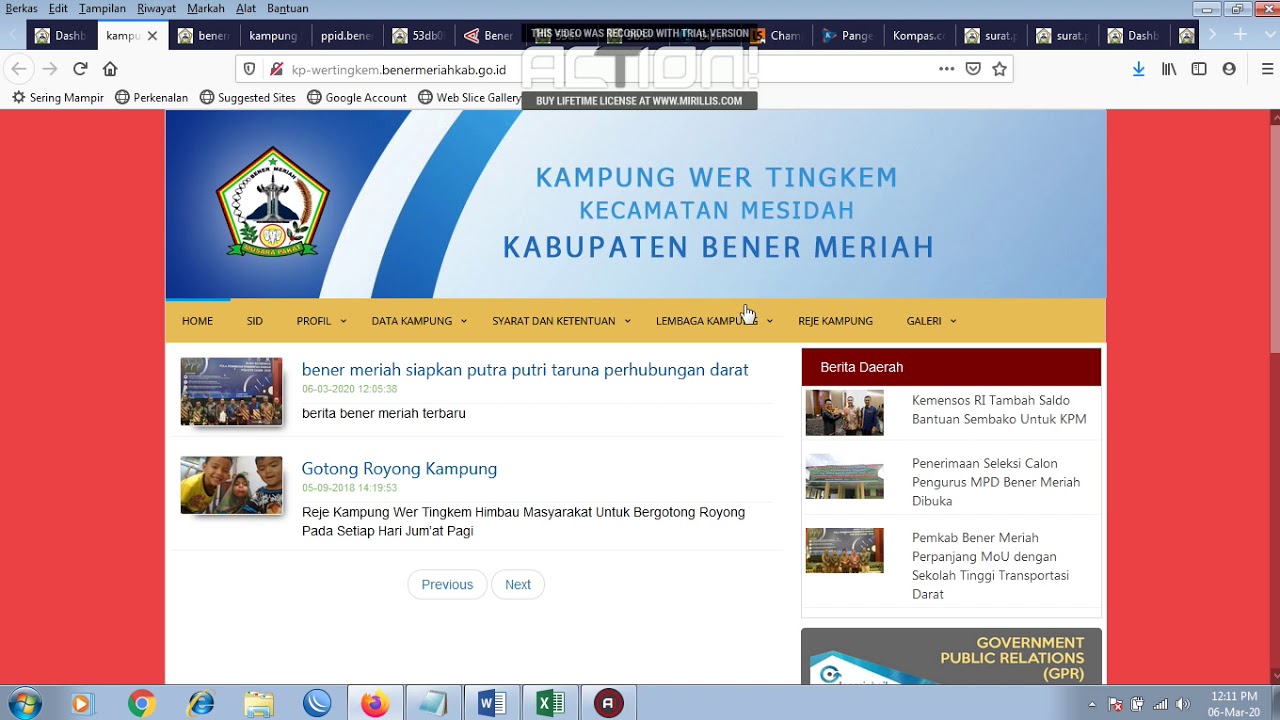
Task: Open Penerimaan Seleksi Calon Pengurus MPD link
Action: pos(996,482)
